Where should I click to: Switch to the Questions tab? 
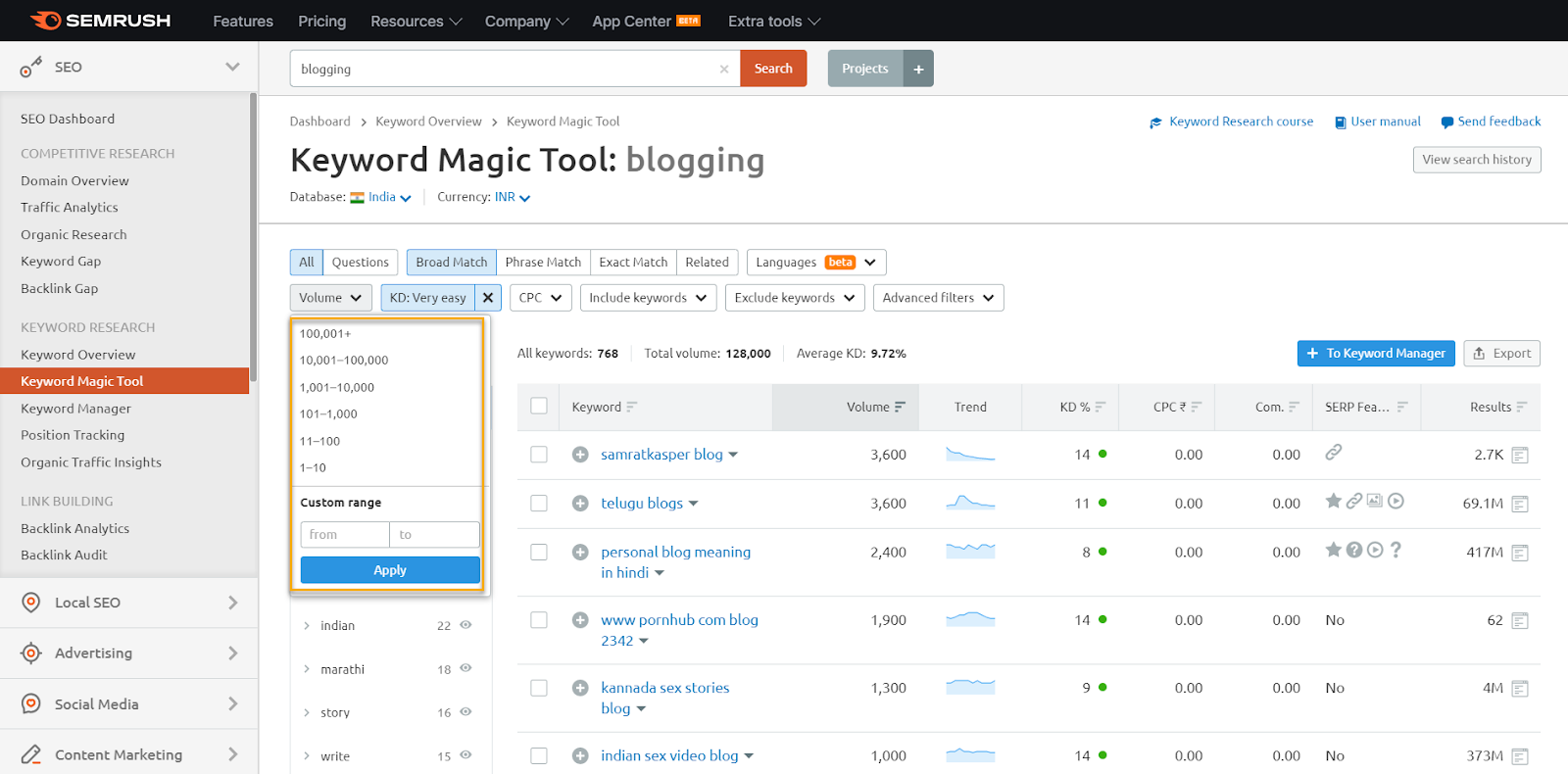[361, 263]
